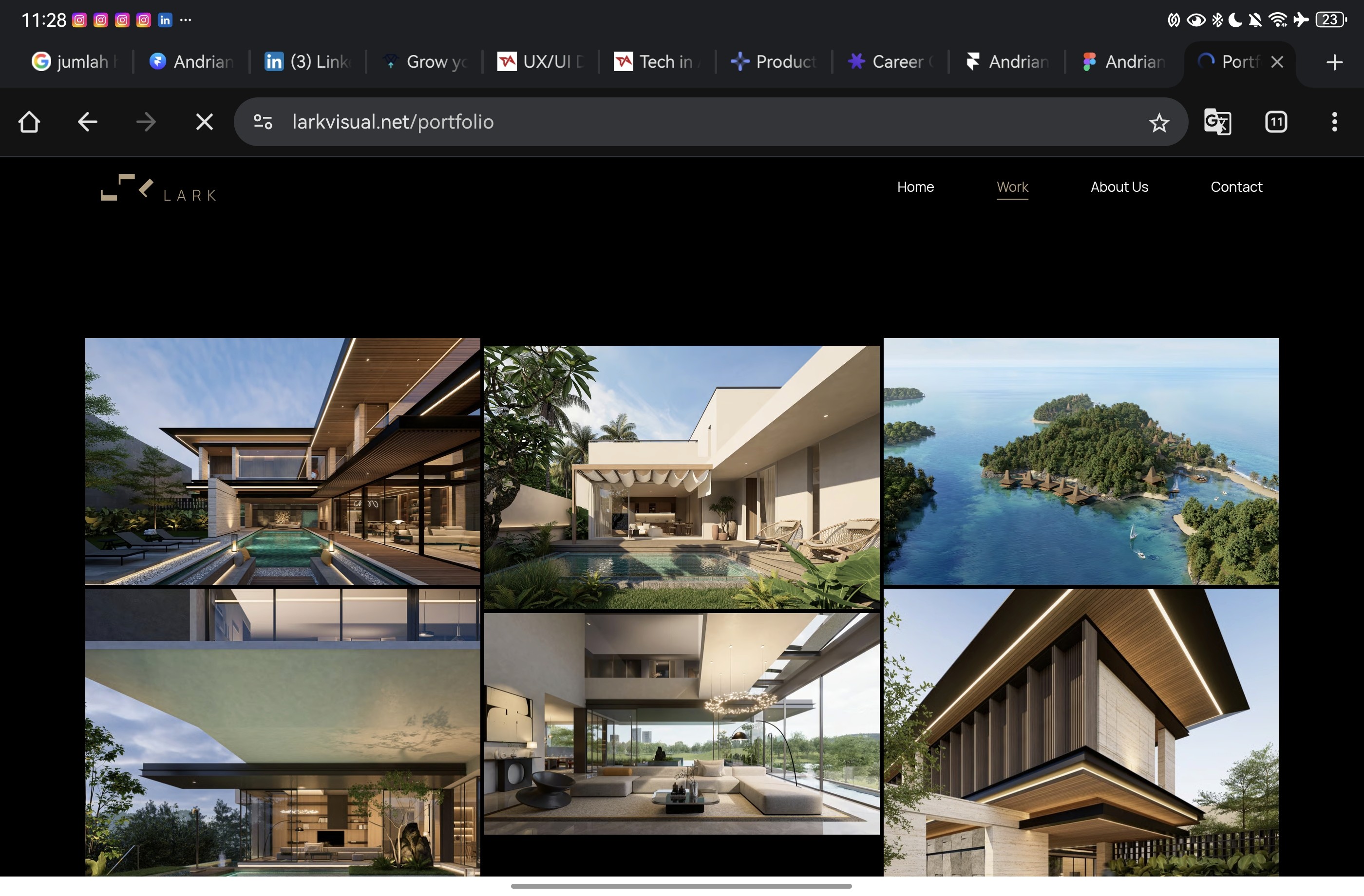Screen dimensions: 1364x896
Task: Go back to the previous page
Action: coord(88,121)
